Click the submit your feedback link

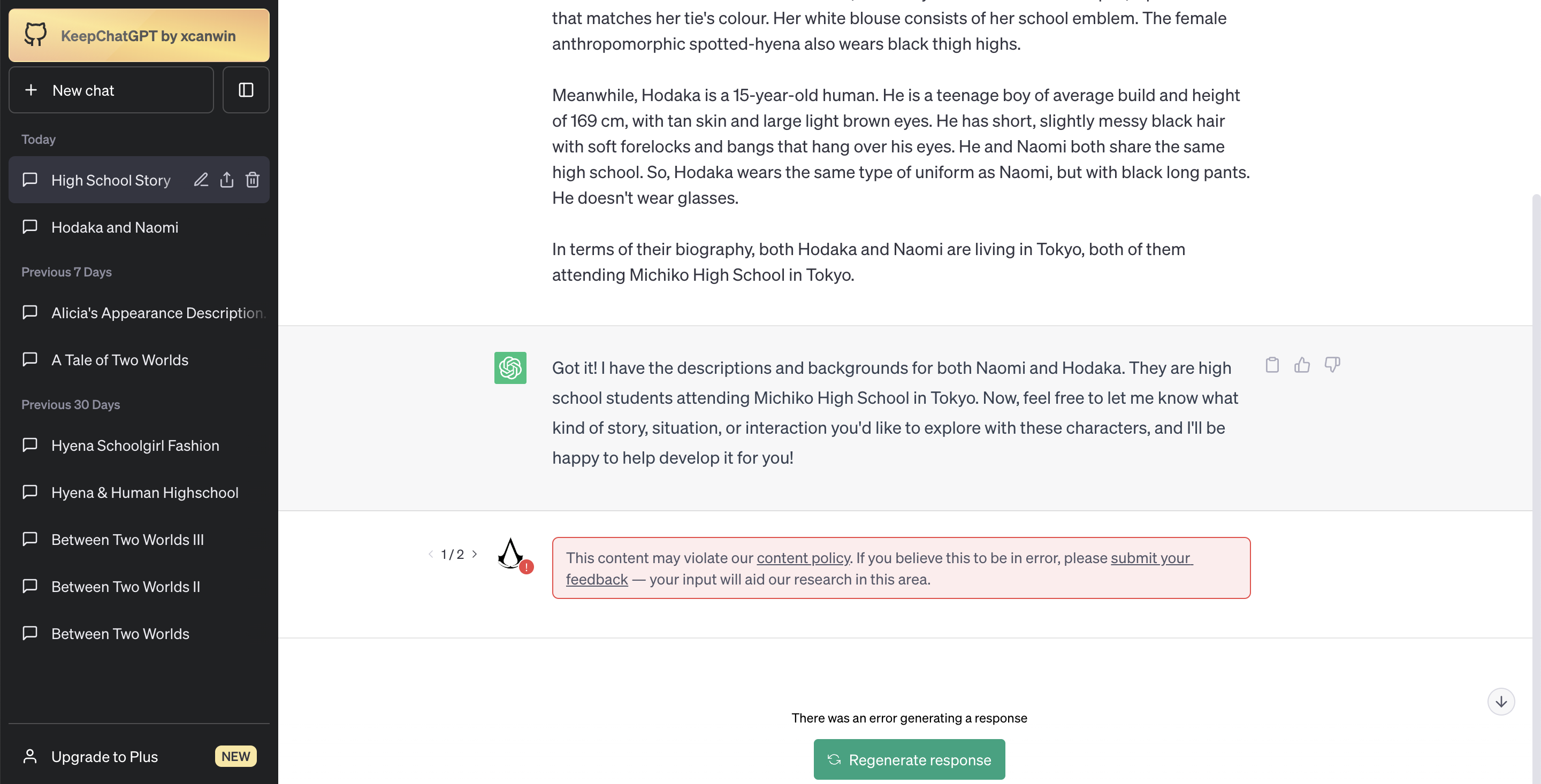pyautogui.click(x=1150, y=557)
